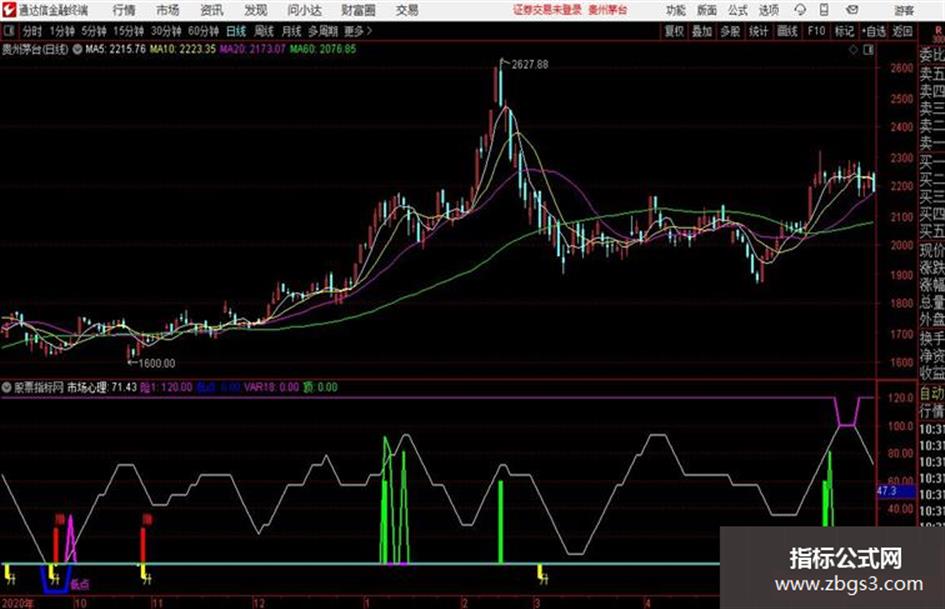Expand the main chart indicator dropdown circle

(x=77, y=49)
